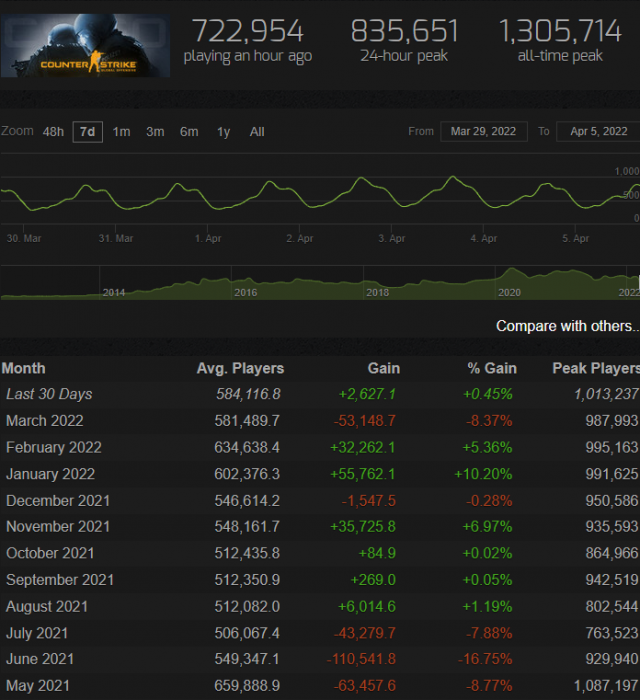Click the Month column header
640x700 pixels.
[24, 368]
